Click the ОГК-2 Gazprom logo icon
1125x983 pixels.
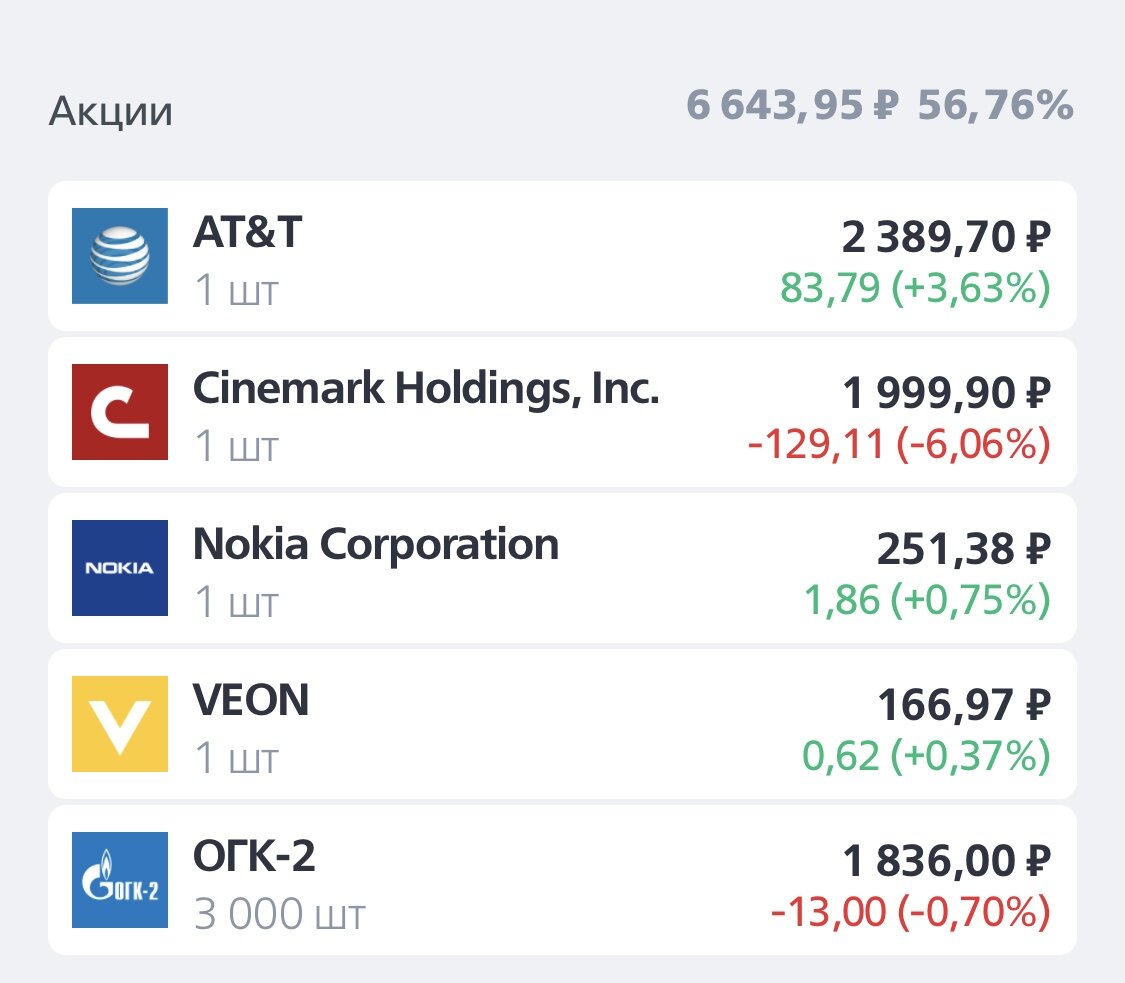pos(119,879)
